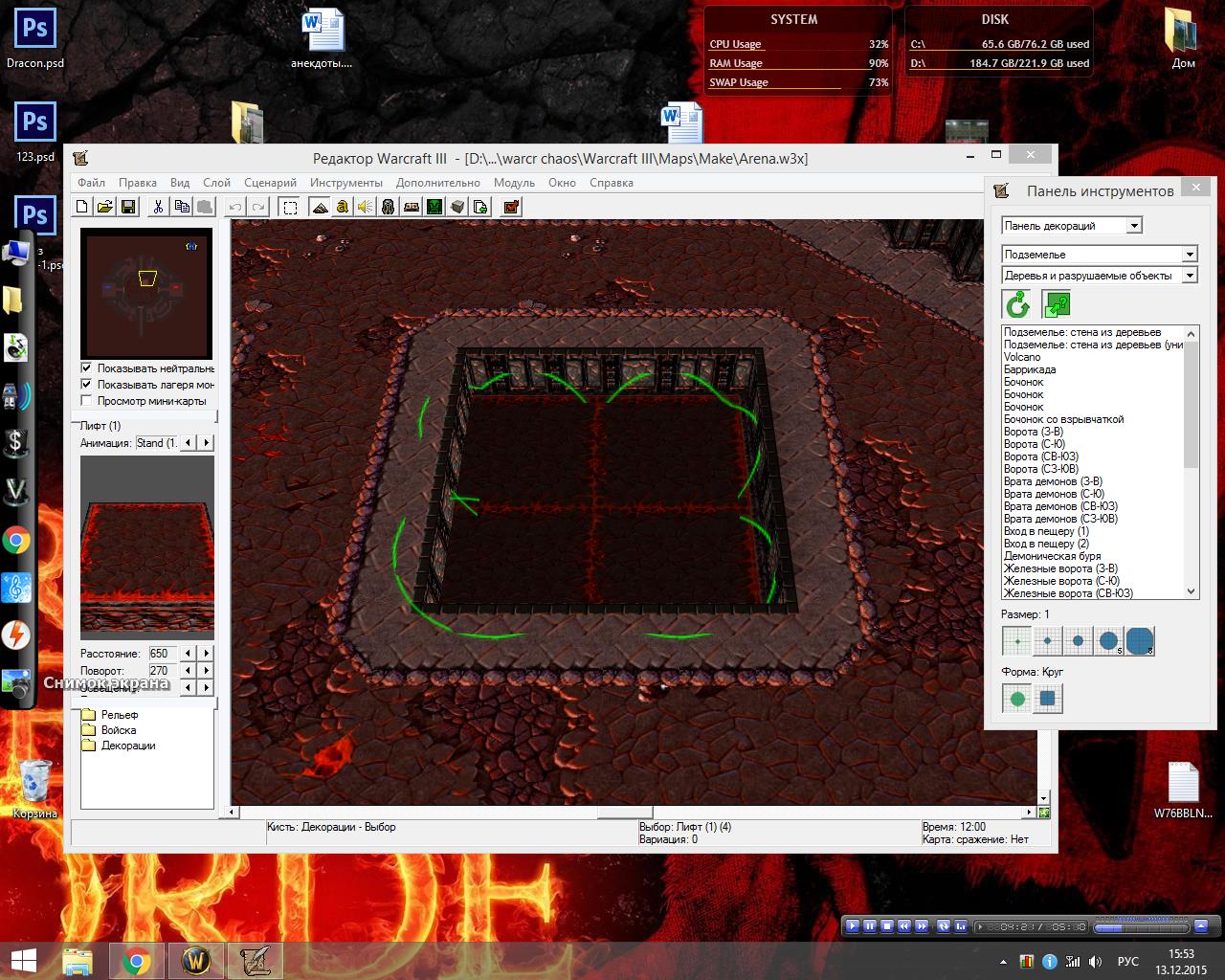
Task: Click the random rotation green arrow icon
Action: point(1016,305)
